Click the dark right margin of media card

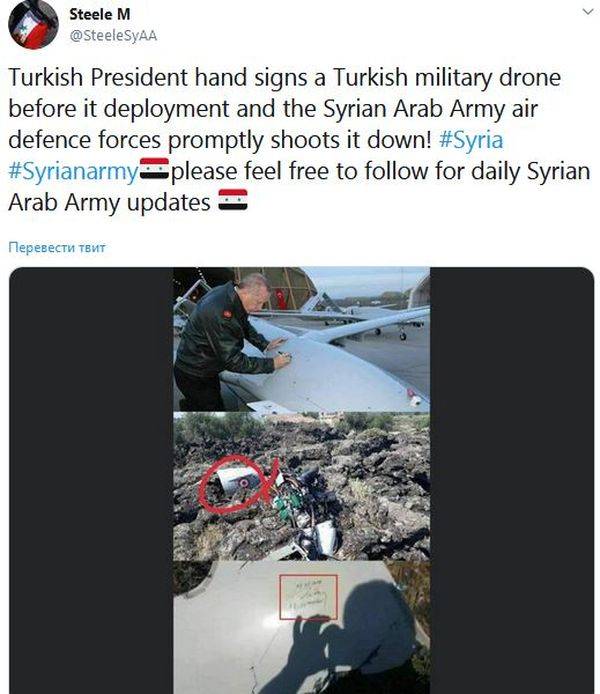coord(512,480)
